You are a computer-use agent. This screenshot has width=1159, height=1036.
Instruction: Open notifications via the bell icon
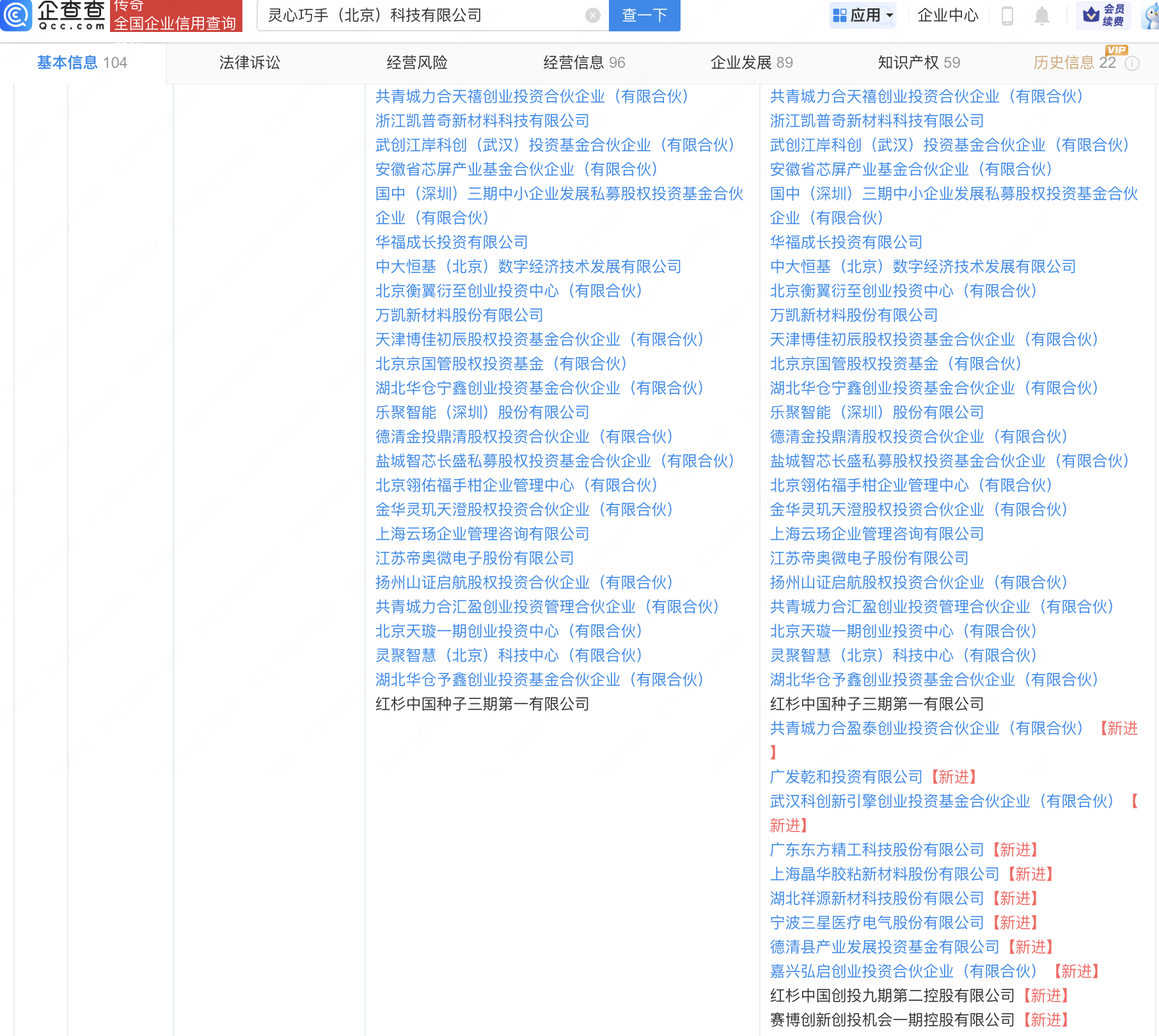(x=1041, y=17)
